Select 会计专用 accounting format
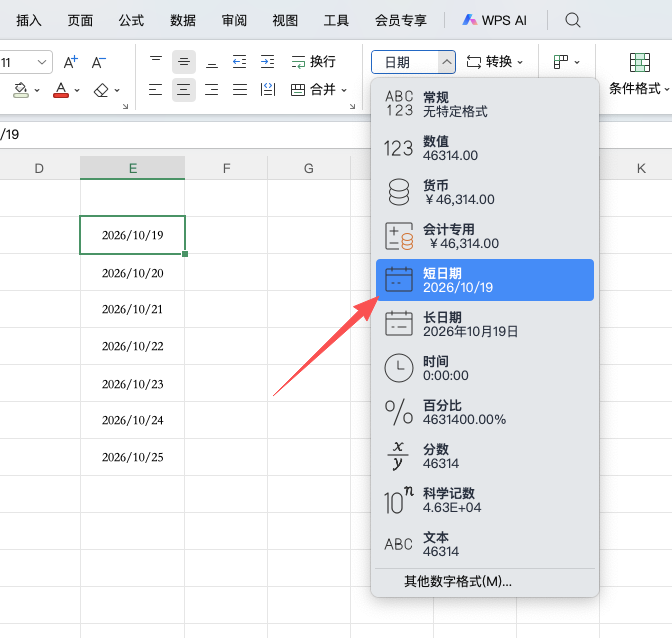Viewport: 672px width, 638px height. (485, 236)
